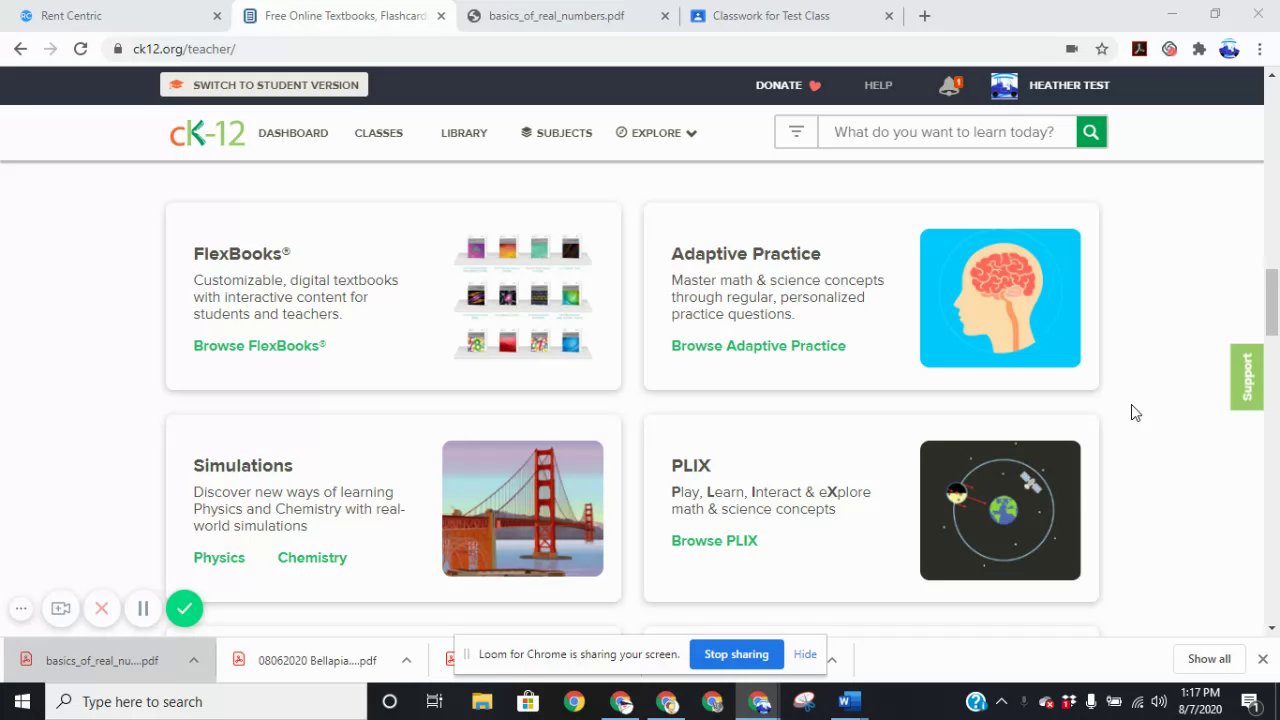The height and width of the screenshot is (720, 1280).
Task: Click the Windows taskbar search box
Action: pyautogui.click(x=206, y=701)
